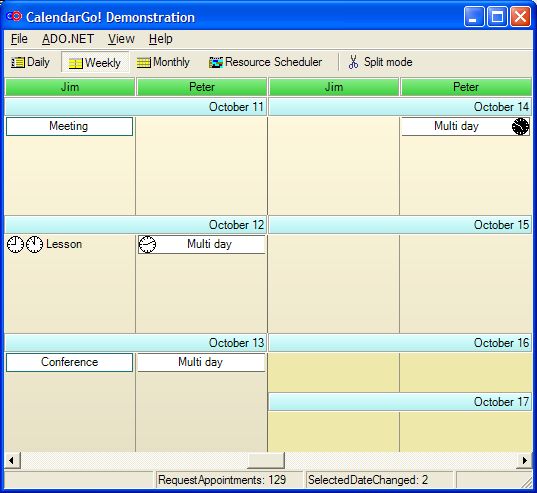Switch to the Daily view icon
The height and width of the screenshot is (493, 537).
click(18, 63)
